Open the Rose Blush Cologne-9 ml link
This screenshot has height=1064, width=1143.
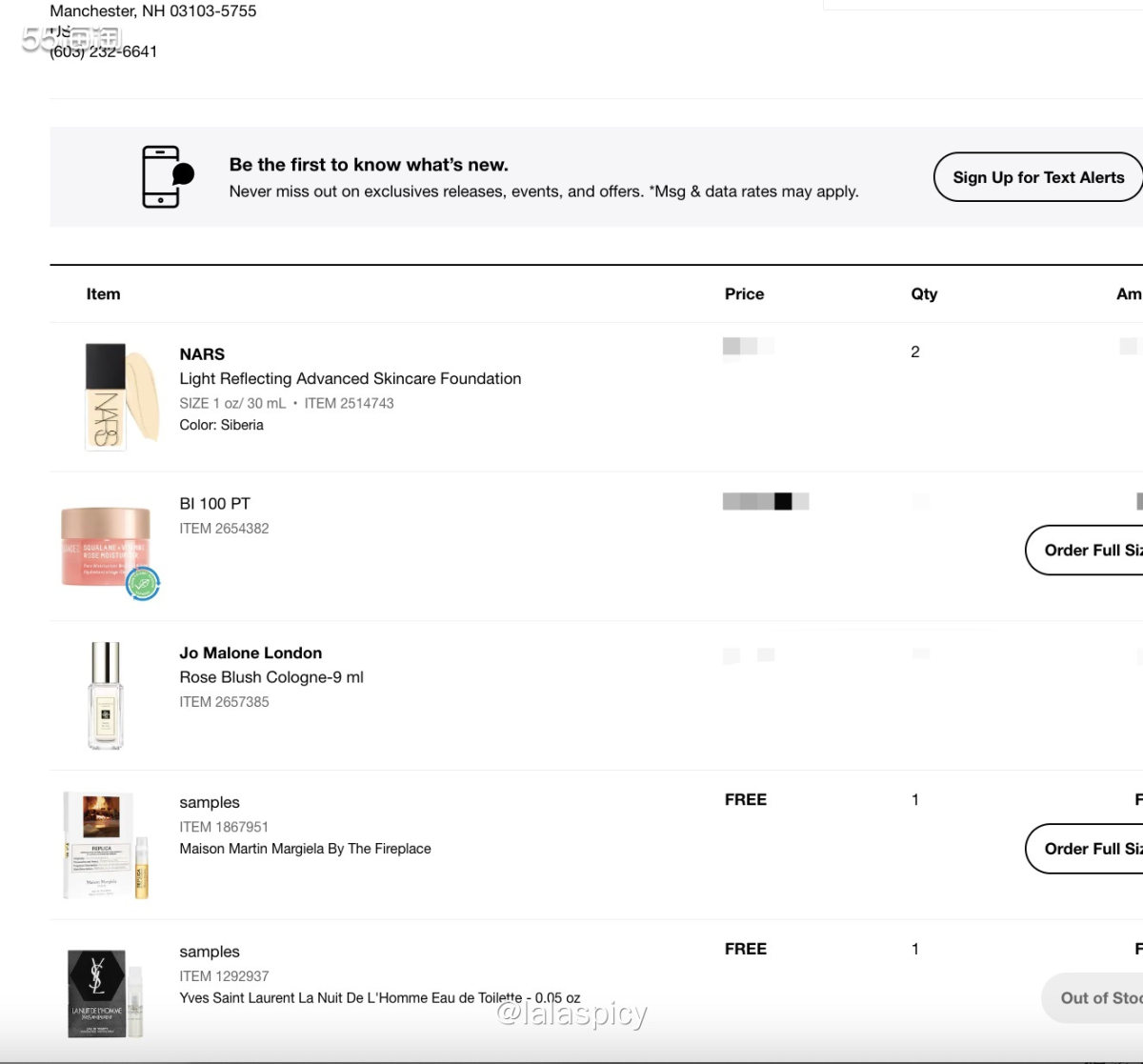coord(271,677)
